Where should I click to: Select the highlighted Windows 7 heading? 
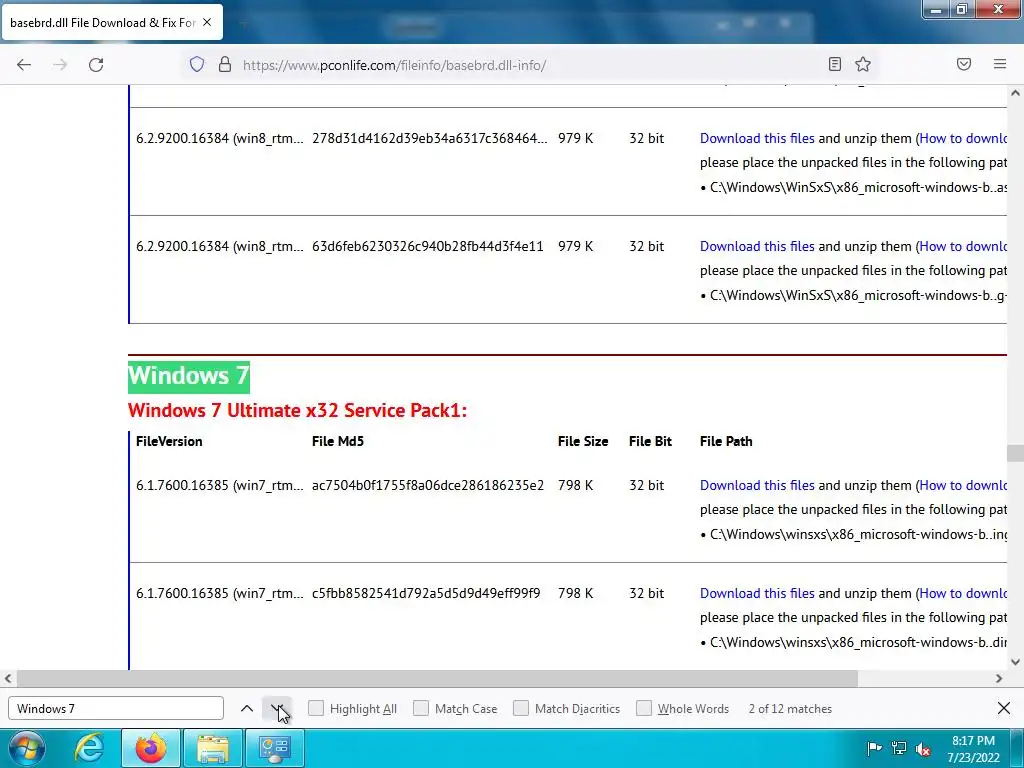tap(189, 376)
